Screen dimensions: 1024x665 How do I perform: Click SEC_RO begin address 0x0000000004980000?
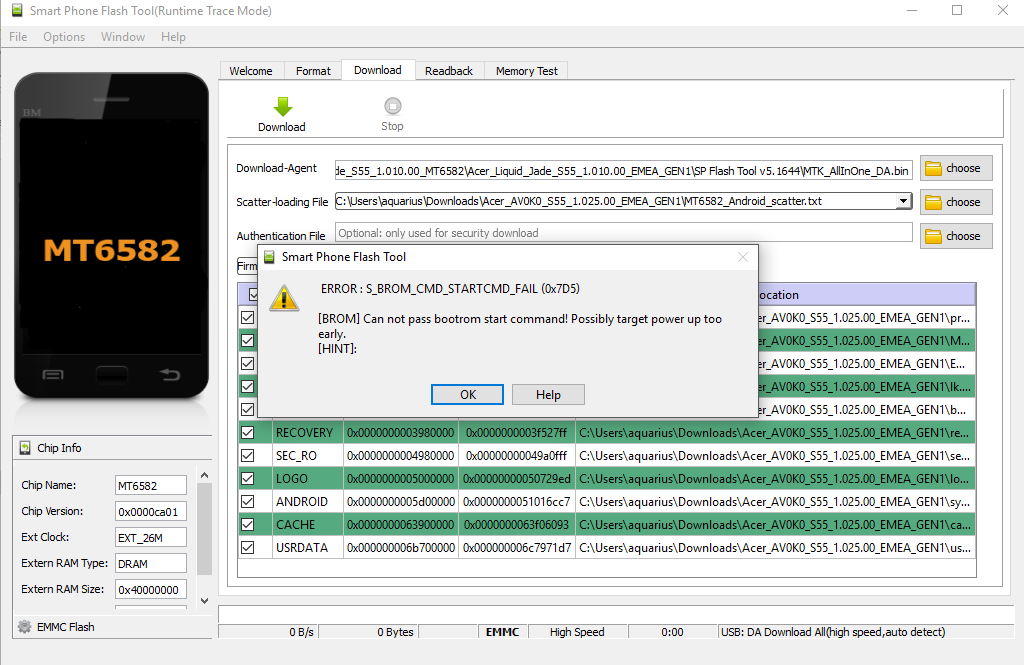coord(401,455)
